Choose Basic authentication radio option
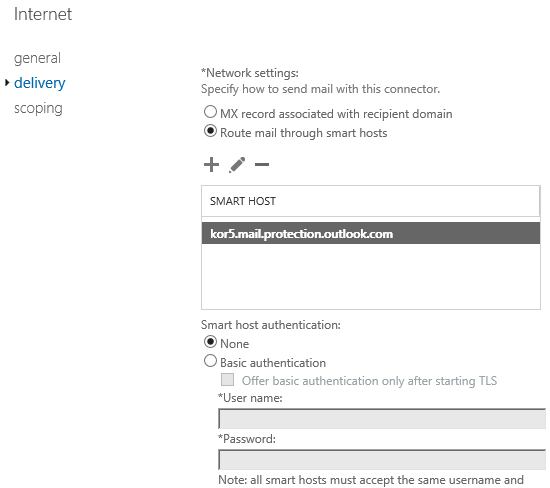 [x=210, y=361]
